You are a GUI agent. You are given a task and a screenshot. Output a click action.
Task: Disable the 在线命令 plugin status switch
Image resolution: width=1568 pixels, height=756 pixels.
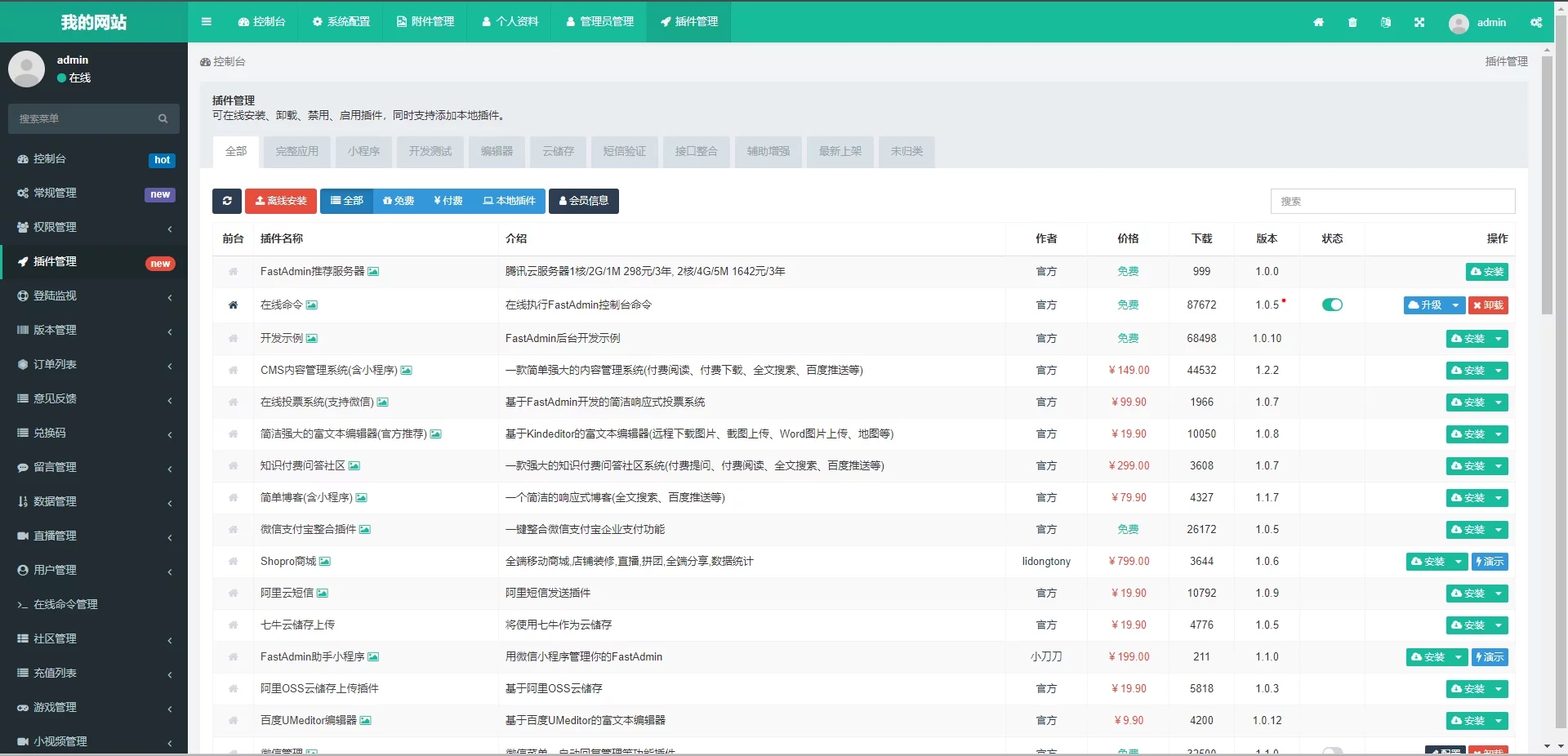click(1332, 305)
